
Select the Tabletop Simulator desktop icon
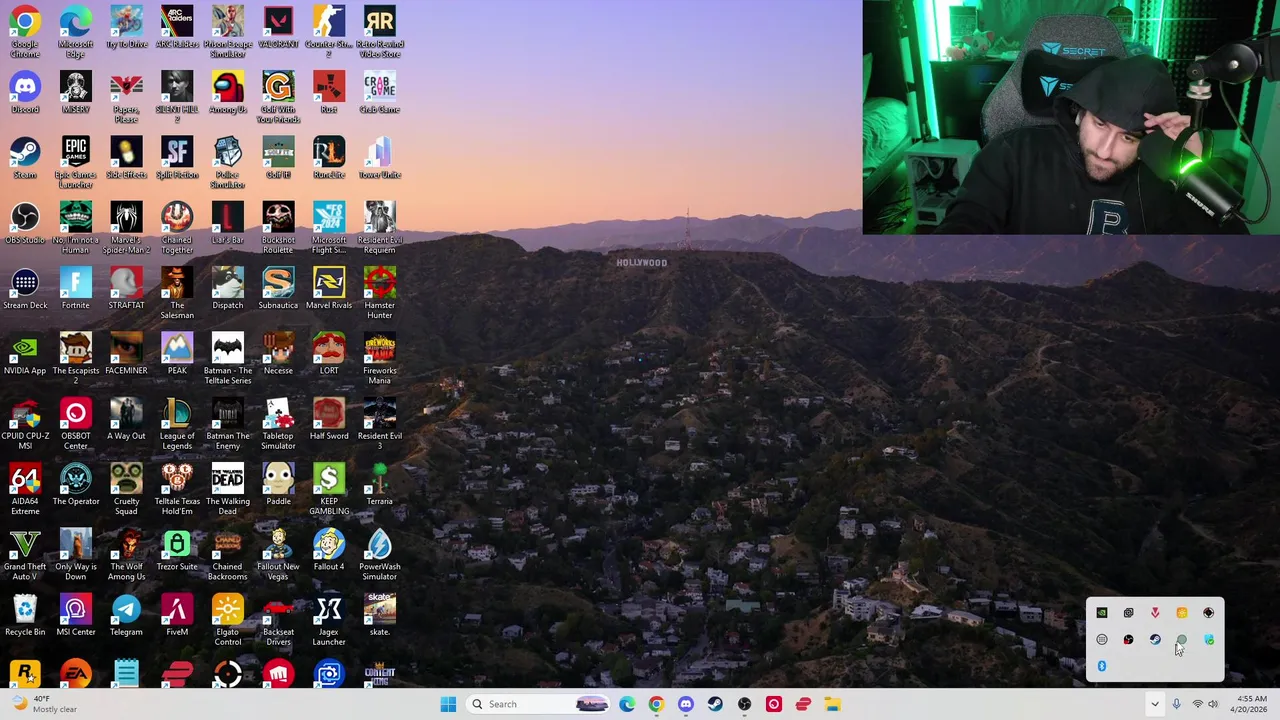[x=278, y=423]
